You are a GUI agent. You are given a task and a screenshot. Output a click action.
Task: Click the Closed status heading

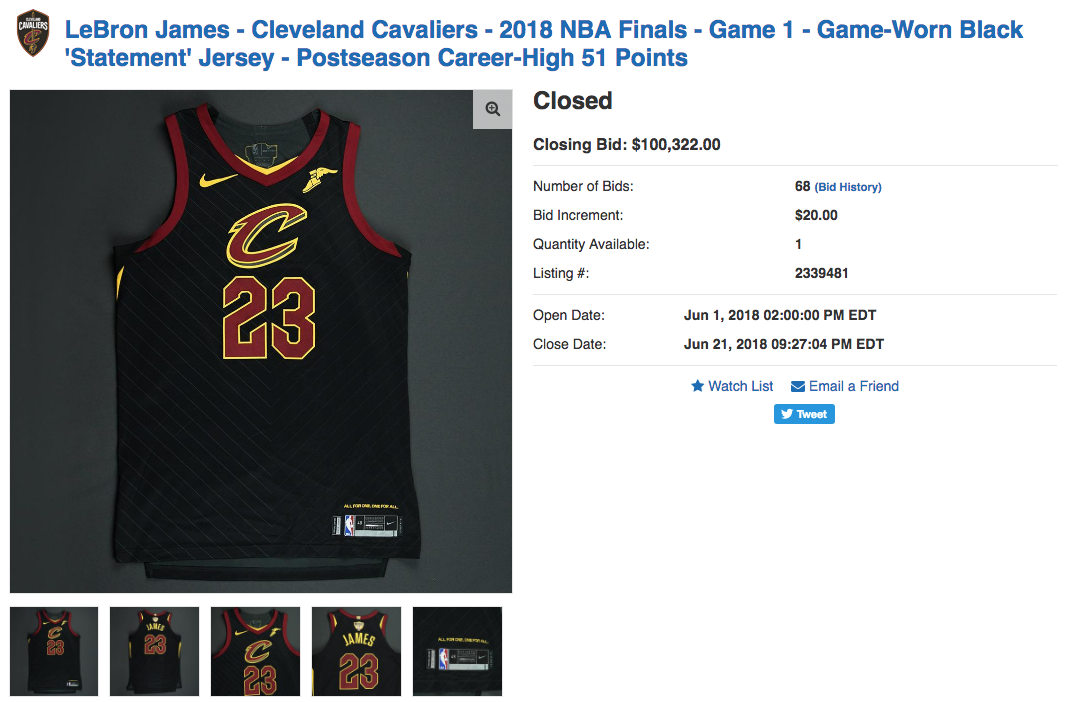(572, 101)
